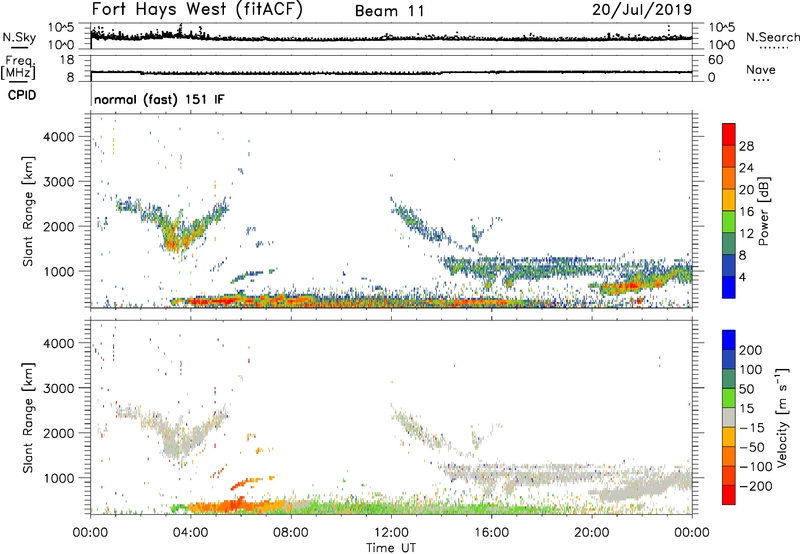Click the 'CPID' label

click(x=22, y=95)
